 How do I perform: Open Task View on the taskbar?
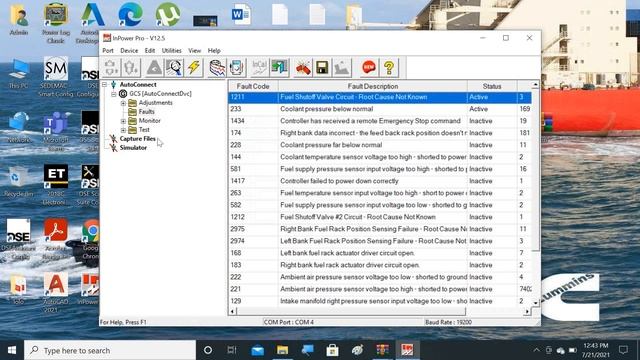232,350
